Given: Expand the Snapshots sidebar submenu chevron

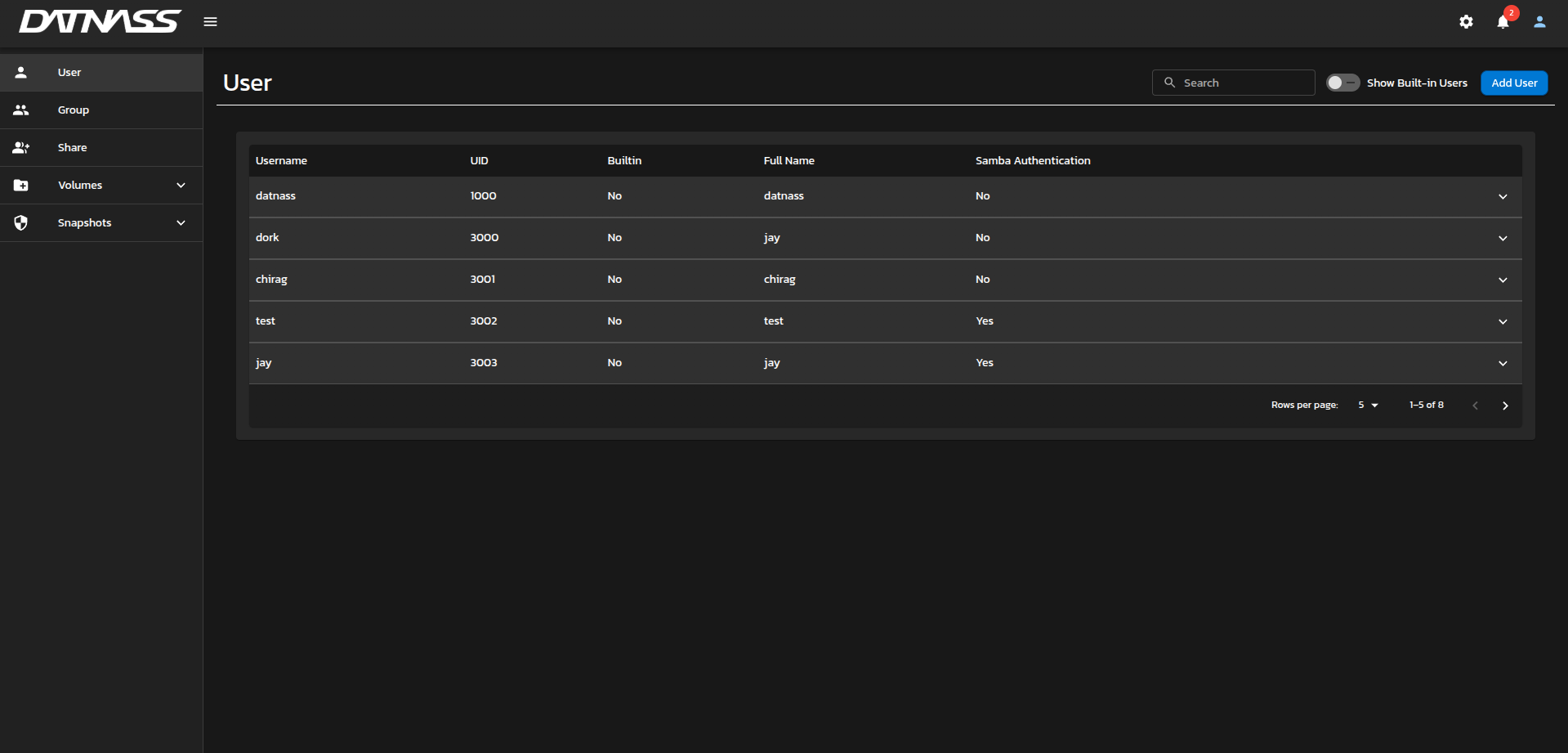Looking at the screenshot, I should pos(181,223).
